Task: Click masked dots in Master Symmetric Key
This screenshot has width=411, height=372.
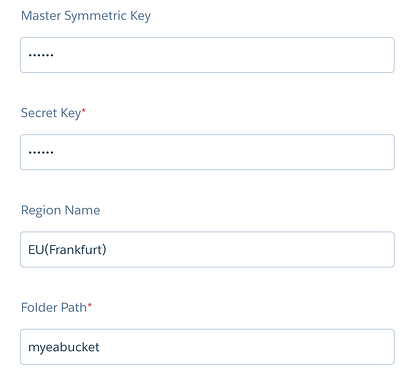Action: [x=41, y=55]
